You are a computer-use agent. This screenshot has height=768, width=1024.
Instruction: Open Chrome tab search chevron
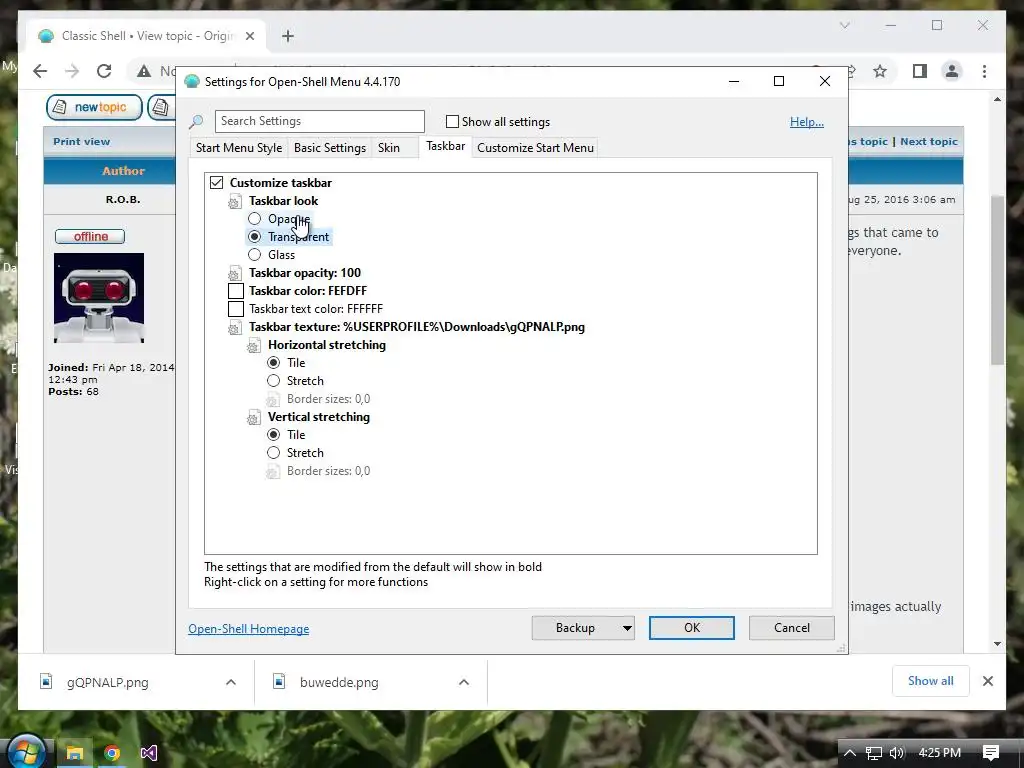(844, 25)
